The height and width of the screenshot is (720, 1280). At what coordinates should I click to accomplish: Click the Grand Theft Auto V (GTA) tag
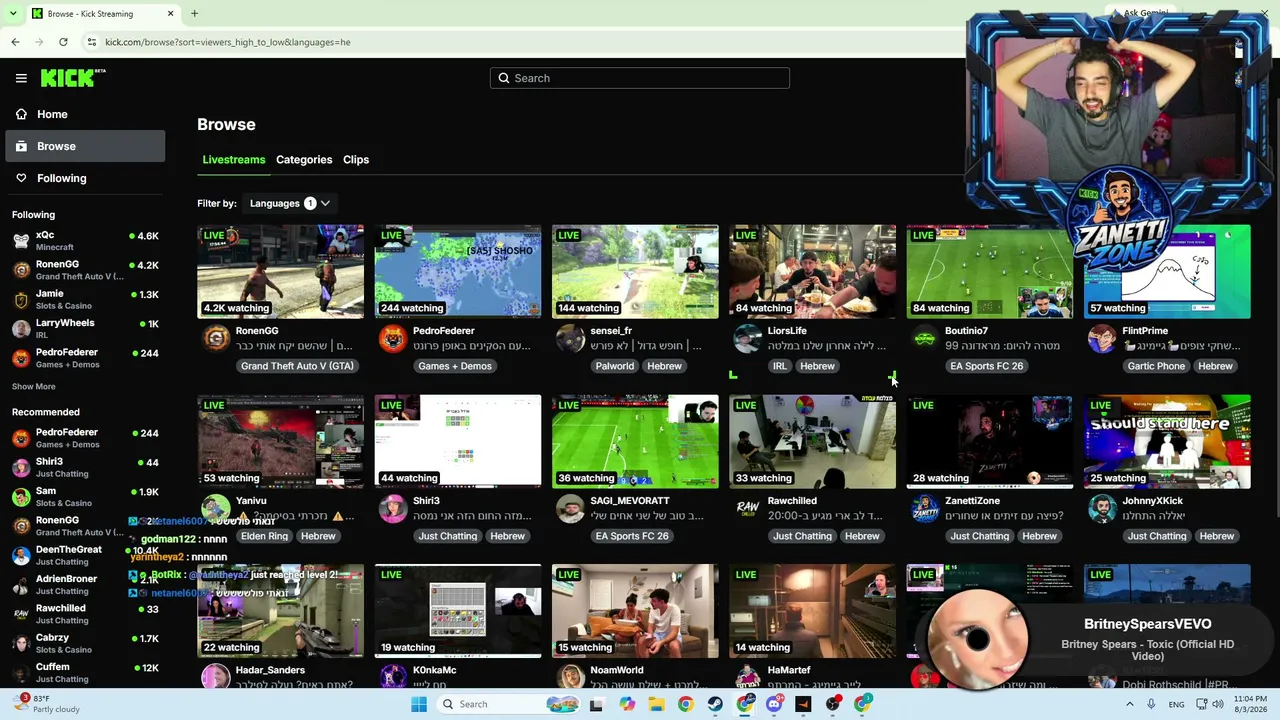coord(297,366)
